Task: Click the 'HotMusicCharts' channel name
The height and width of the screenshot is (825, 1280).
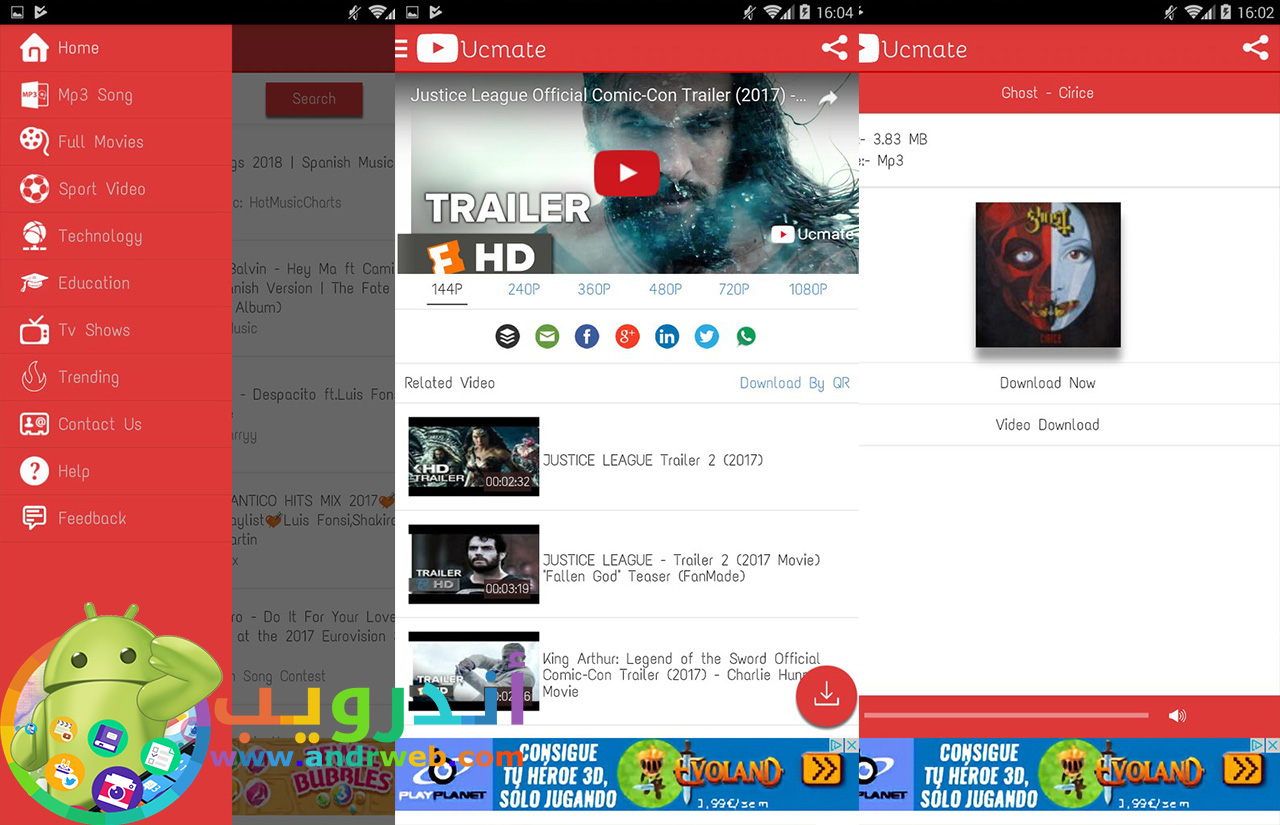Action: (x=295, y=202)
